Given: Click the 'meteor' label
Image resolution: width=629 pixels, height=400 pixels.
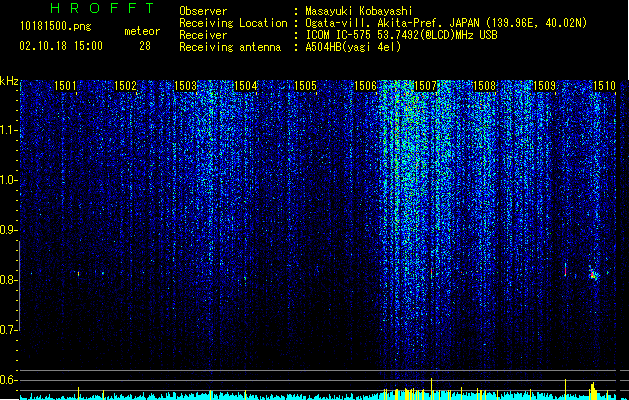Looking at the screenshot, I should (142, 31).
